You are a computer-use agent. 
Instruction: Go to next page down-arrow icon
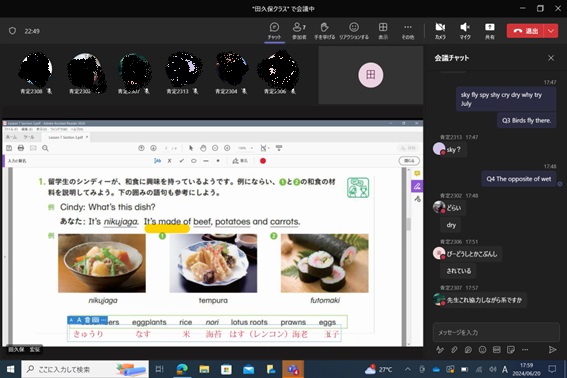point(153,148)
